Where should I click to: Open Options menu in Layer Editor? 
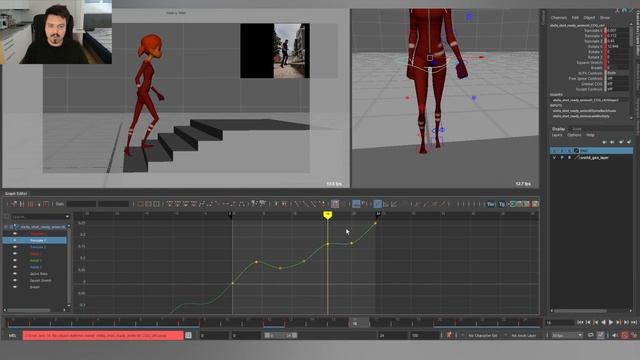pyautogui.click(x=574, y=135)
